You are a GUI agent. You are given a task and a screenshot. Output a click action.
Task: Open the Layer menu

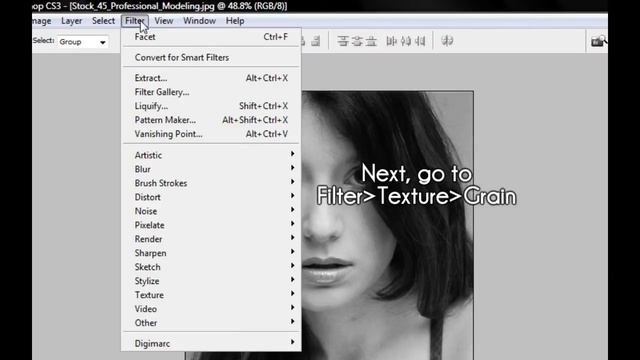point(71,21)
